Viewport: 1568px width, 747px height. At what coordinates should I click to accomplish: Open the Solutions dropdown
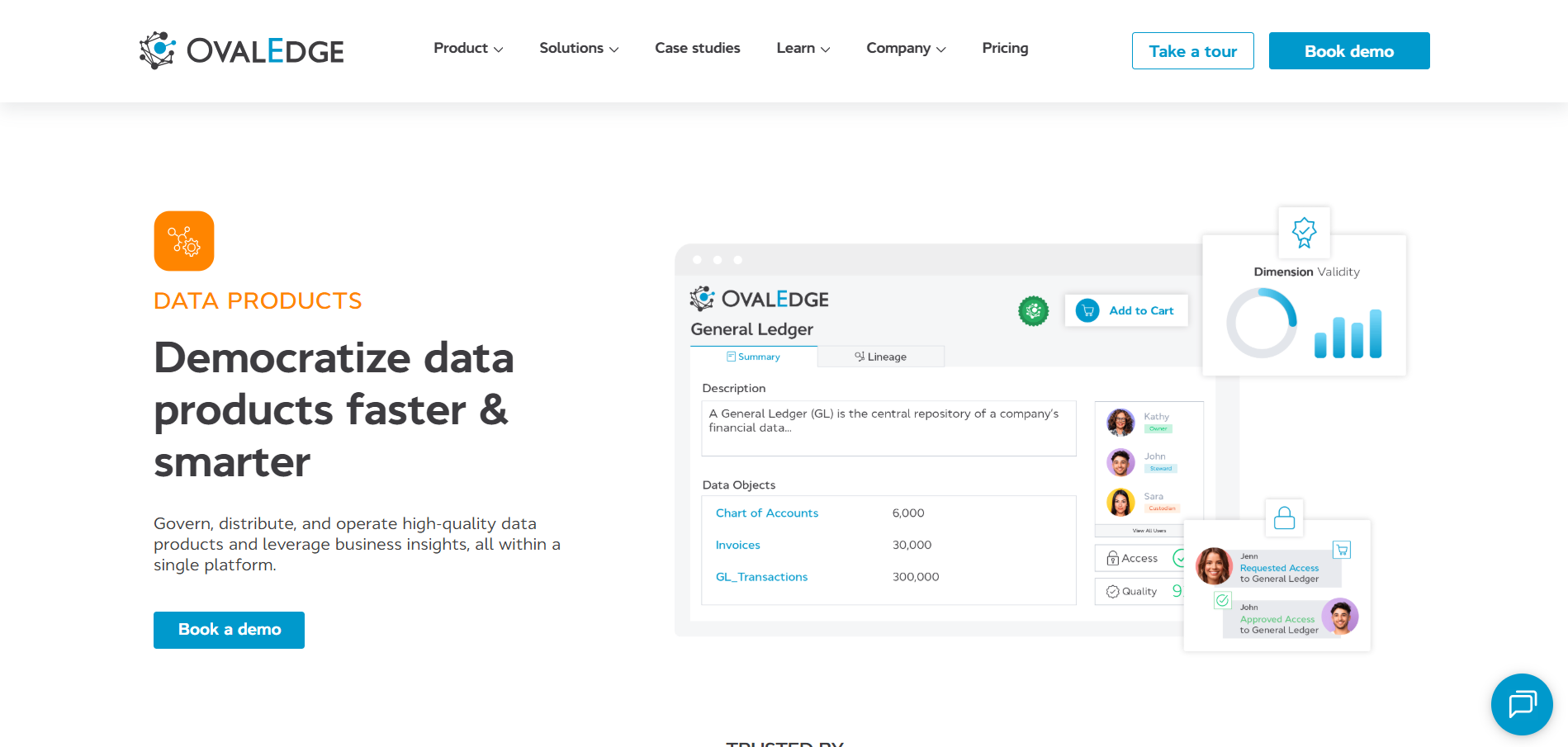point(578,48)
